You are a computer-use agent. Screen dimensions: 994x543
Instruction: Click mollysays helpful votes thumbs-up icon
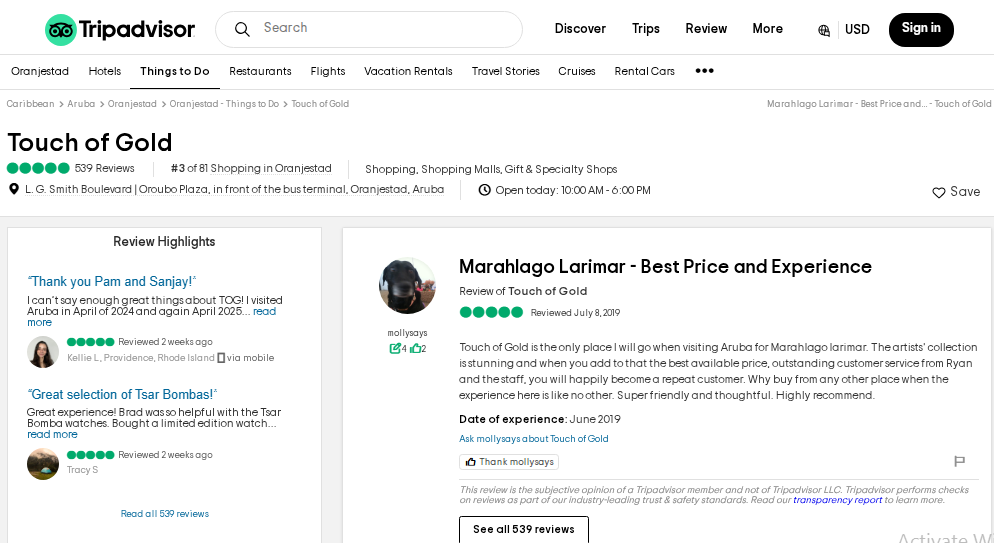[415, 348]
